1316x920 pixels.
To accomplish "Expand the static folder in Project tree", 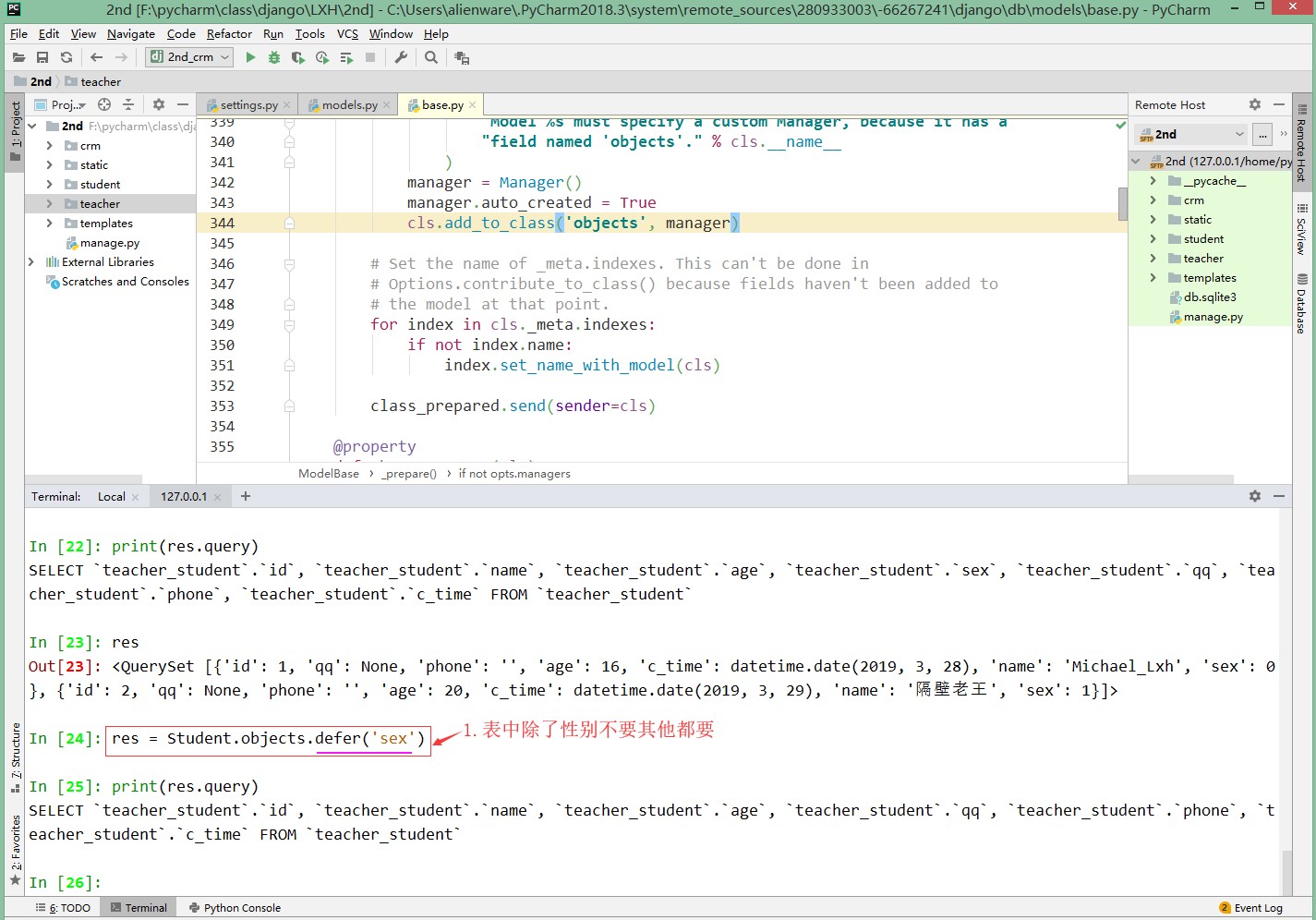I will point(49,165).
